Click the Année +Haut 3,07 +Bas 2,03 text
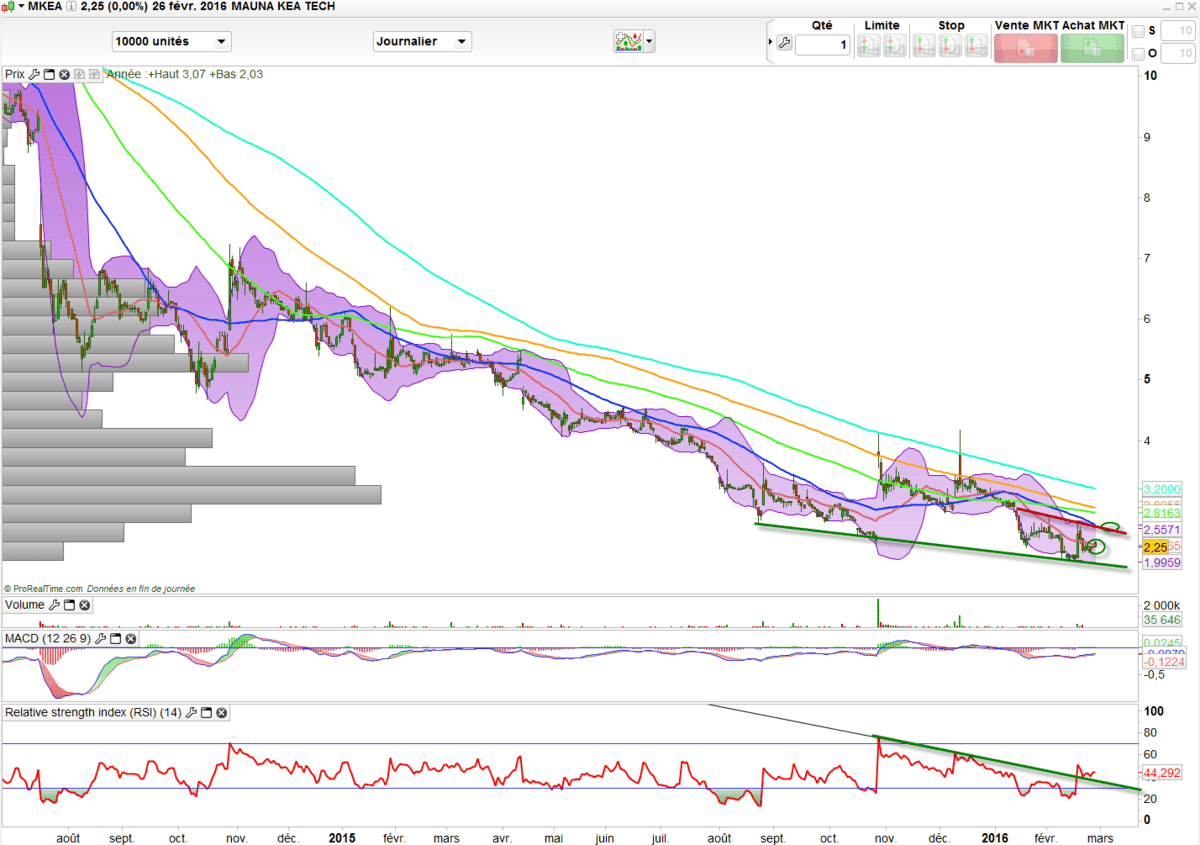 [185, 74]
